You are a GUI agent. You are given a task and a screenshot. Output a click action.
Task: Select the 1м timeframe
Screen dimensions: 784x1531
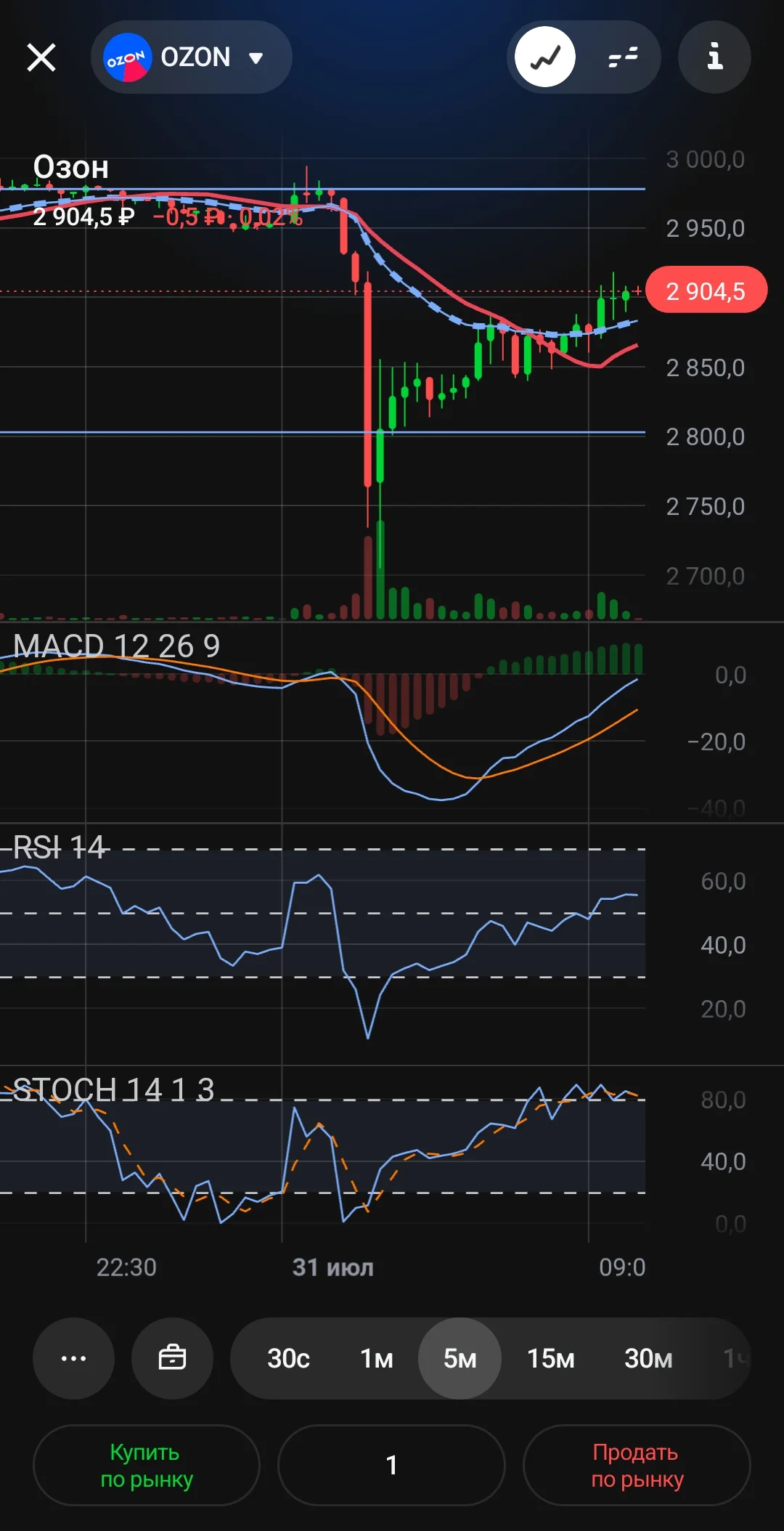pyautogui.click(x=377, y=1358)
